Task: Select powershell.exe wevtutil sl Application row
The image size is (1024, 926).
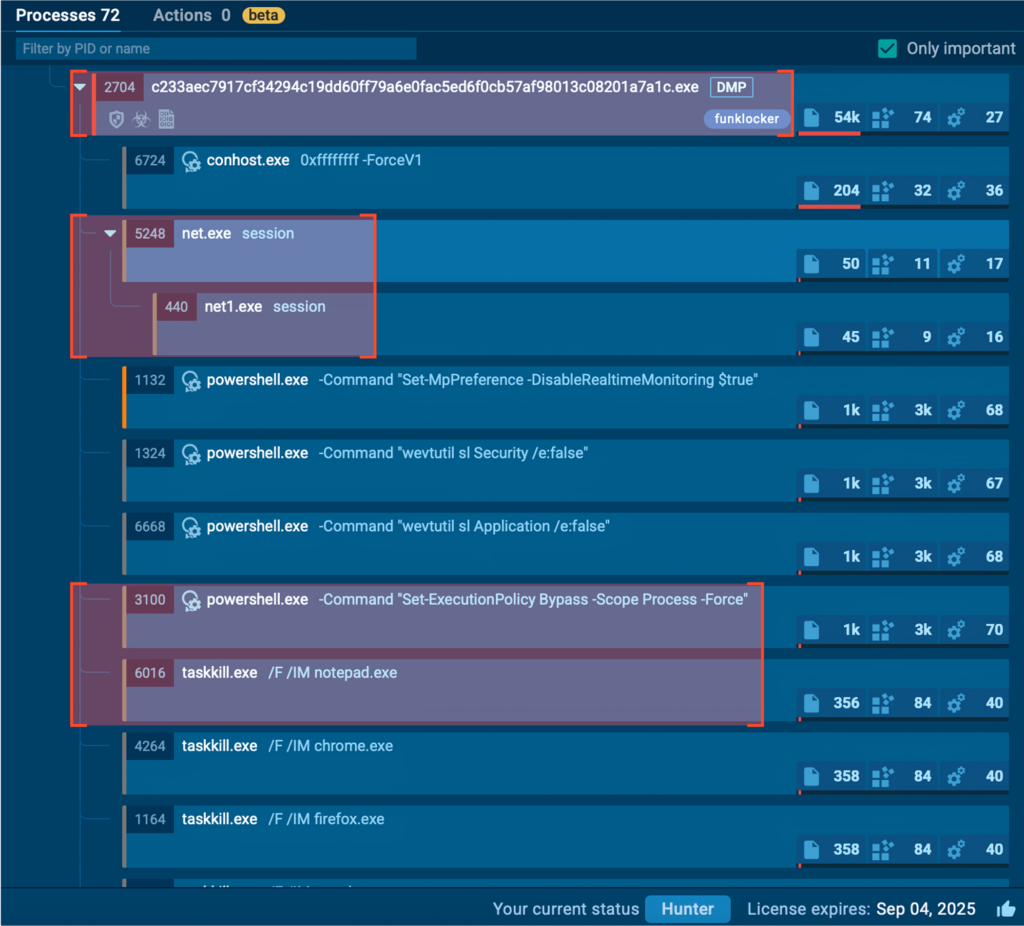Action: click(x=566, y=543)
